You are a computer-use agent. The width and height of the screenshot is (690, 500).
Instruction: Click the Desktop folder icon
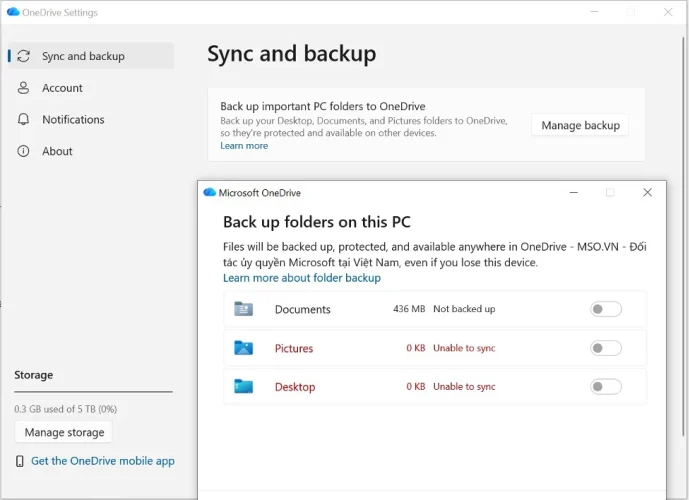(243, 386)
